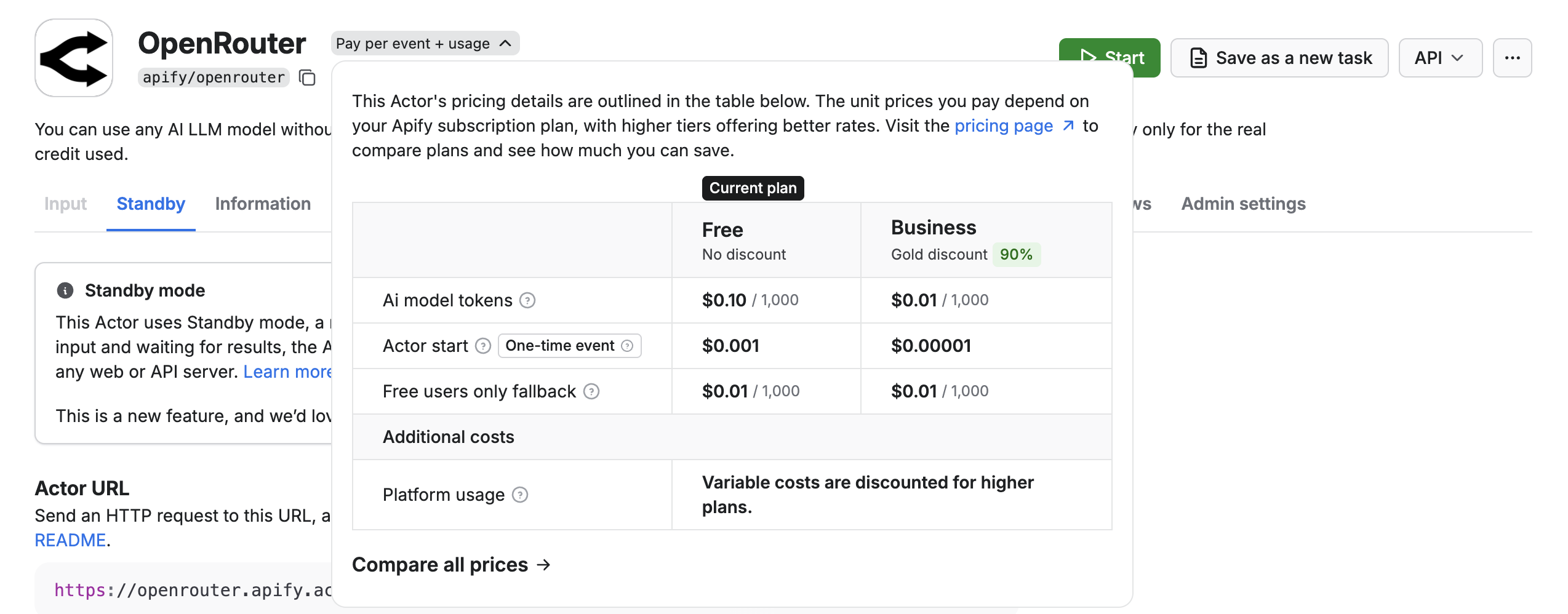Open help tooltip for Actor start
Screen dimensions: 1568x614
482,346
